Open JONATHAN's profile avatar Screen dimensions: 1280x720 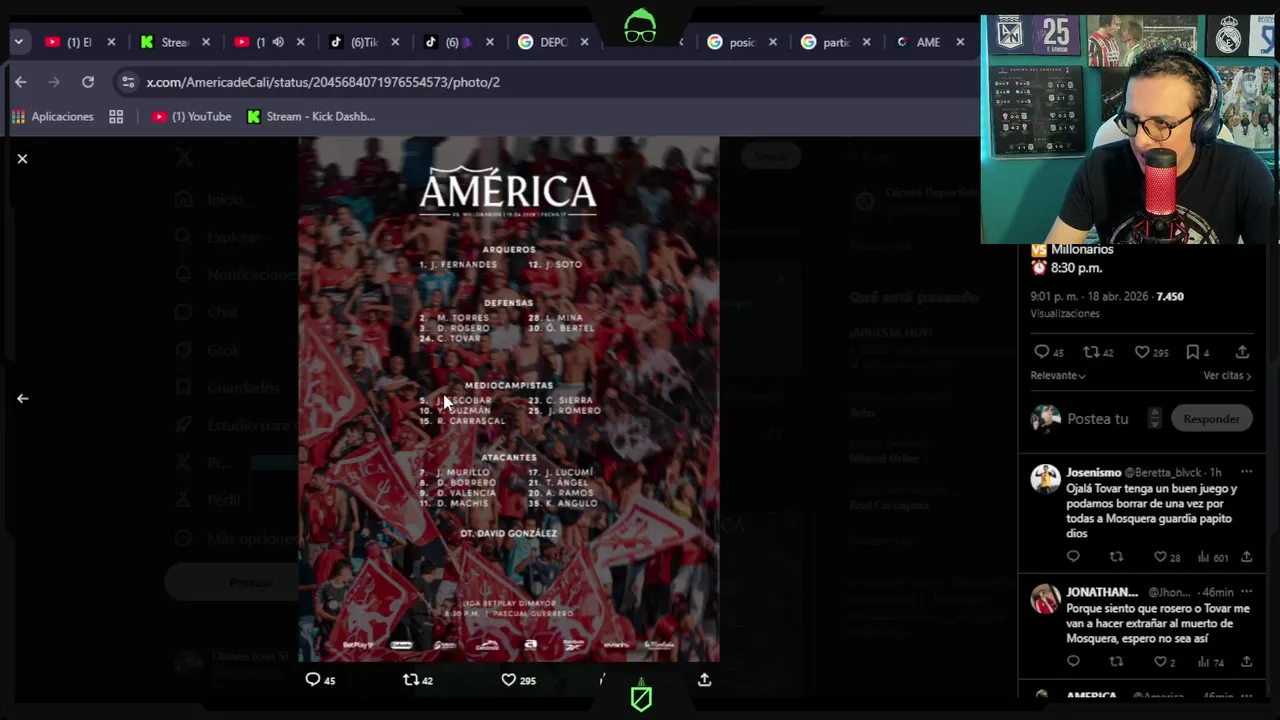pyautogui.click(x=1045, y=599)
